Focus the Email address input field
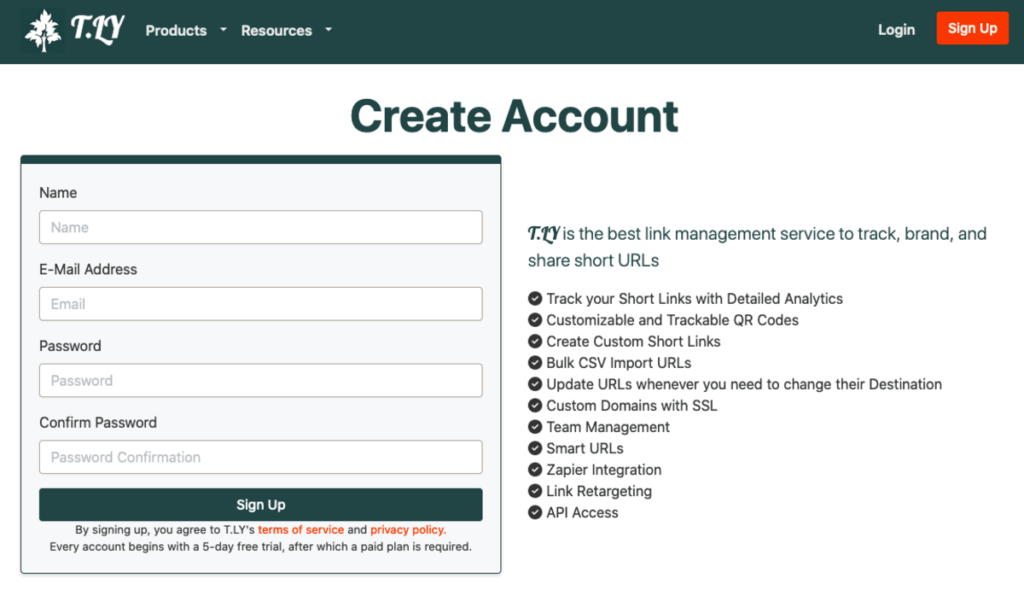 click(x=261, y=304)
